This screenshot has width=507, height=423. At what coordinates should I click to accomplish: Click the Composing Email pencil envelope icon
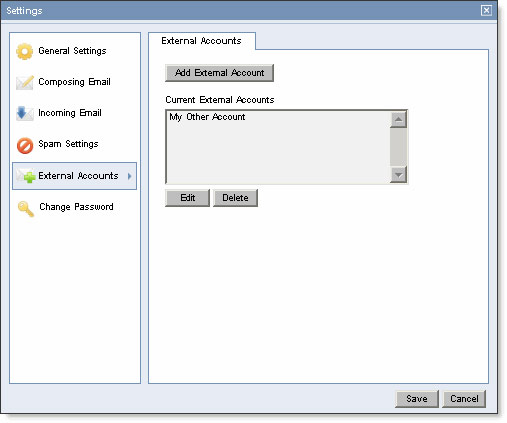tap(25, 82)
